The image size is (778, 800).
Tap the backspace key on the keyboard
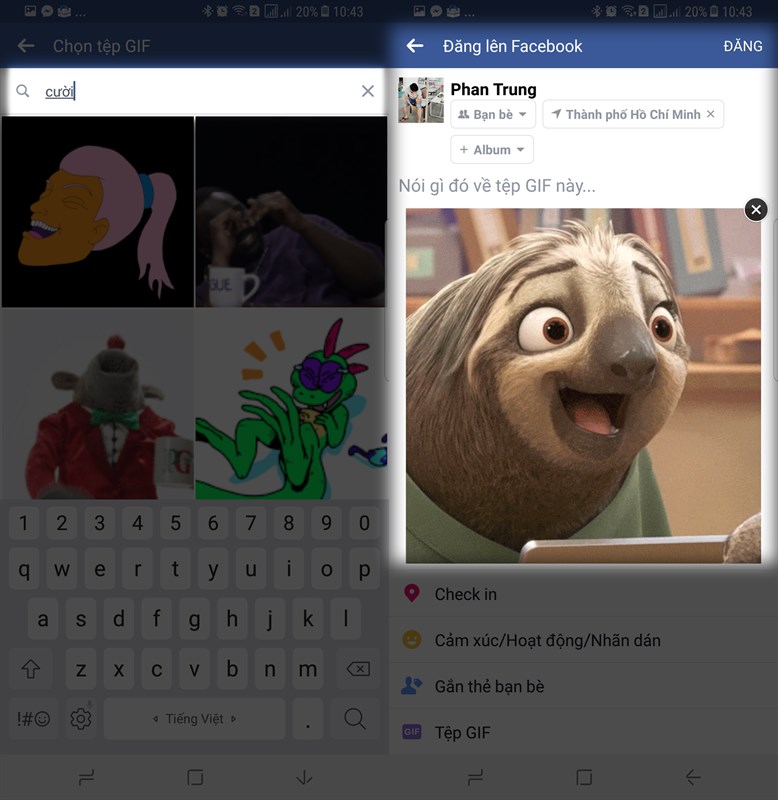[x=358, y=669]
